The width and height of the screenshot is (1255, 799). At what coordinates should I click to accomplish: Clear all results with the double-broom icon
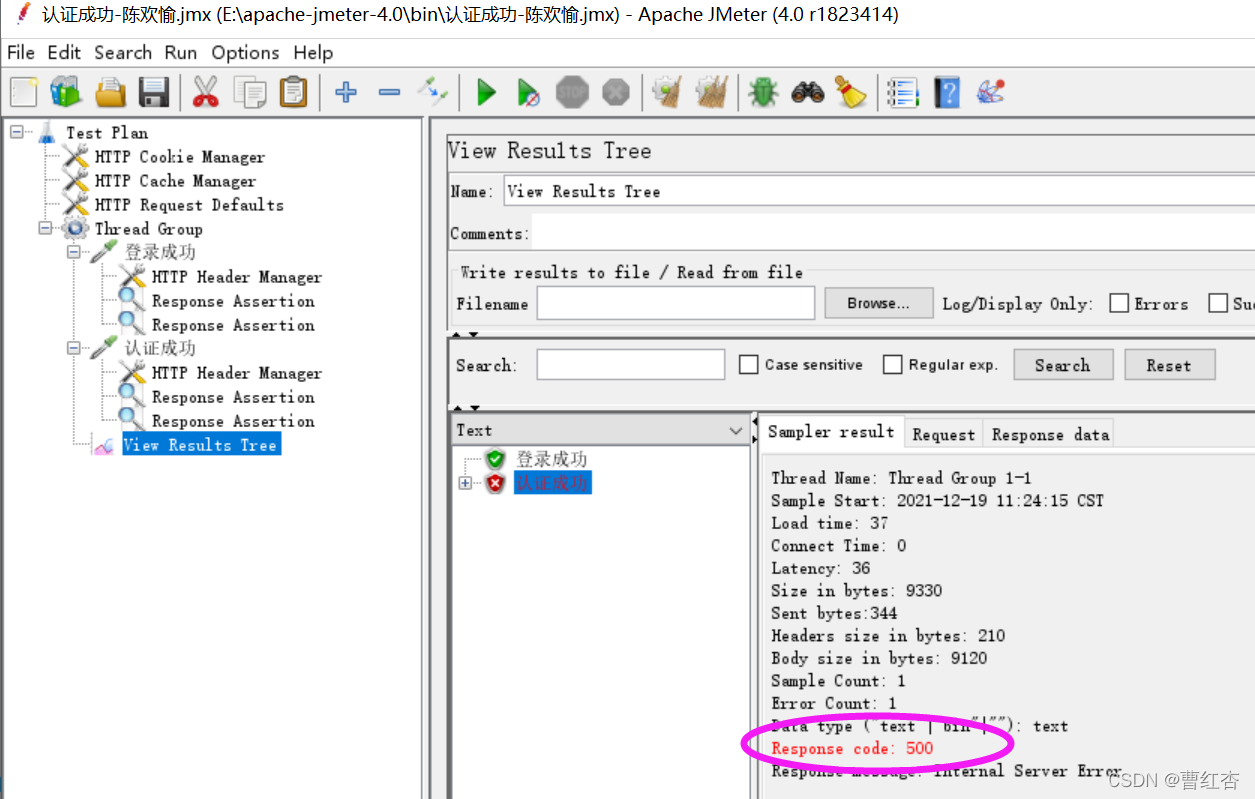pos(711,92)
